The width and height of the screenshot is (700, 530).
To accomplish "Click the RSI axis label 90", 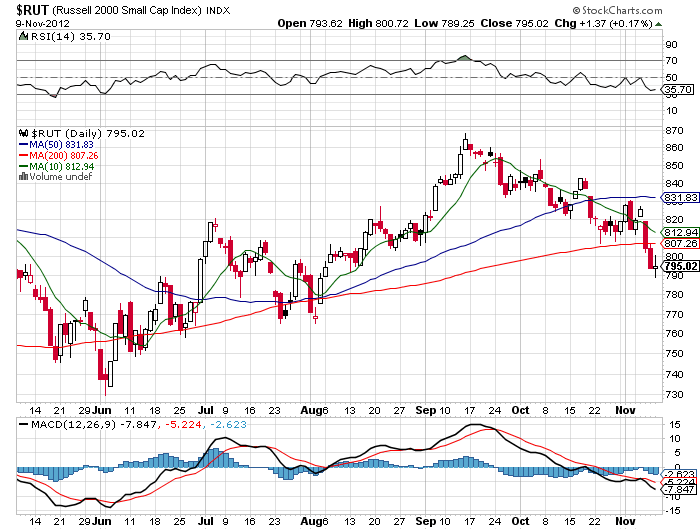I will point(671,45).
